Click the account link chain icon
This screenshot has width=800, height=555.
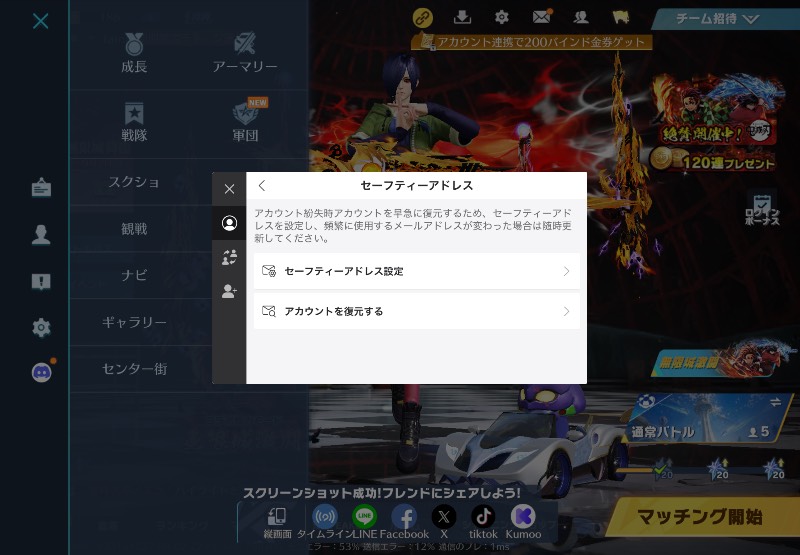tap(422, 18)
